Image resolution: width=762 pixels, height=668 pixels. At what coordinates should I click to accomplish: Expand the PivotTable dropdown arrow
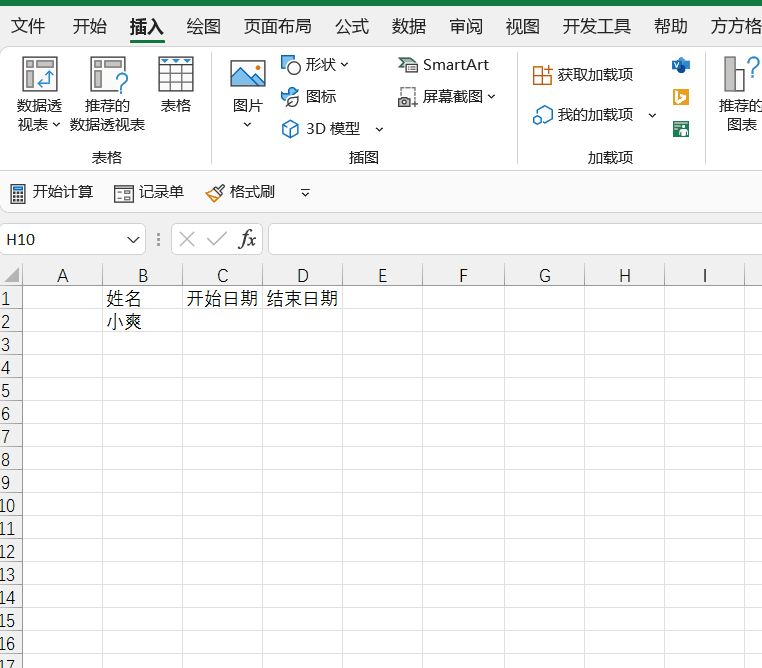(x=56, y=125)
